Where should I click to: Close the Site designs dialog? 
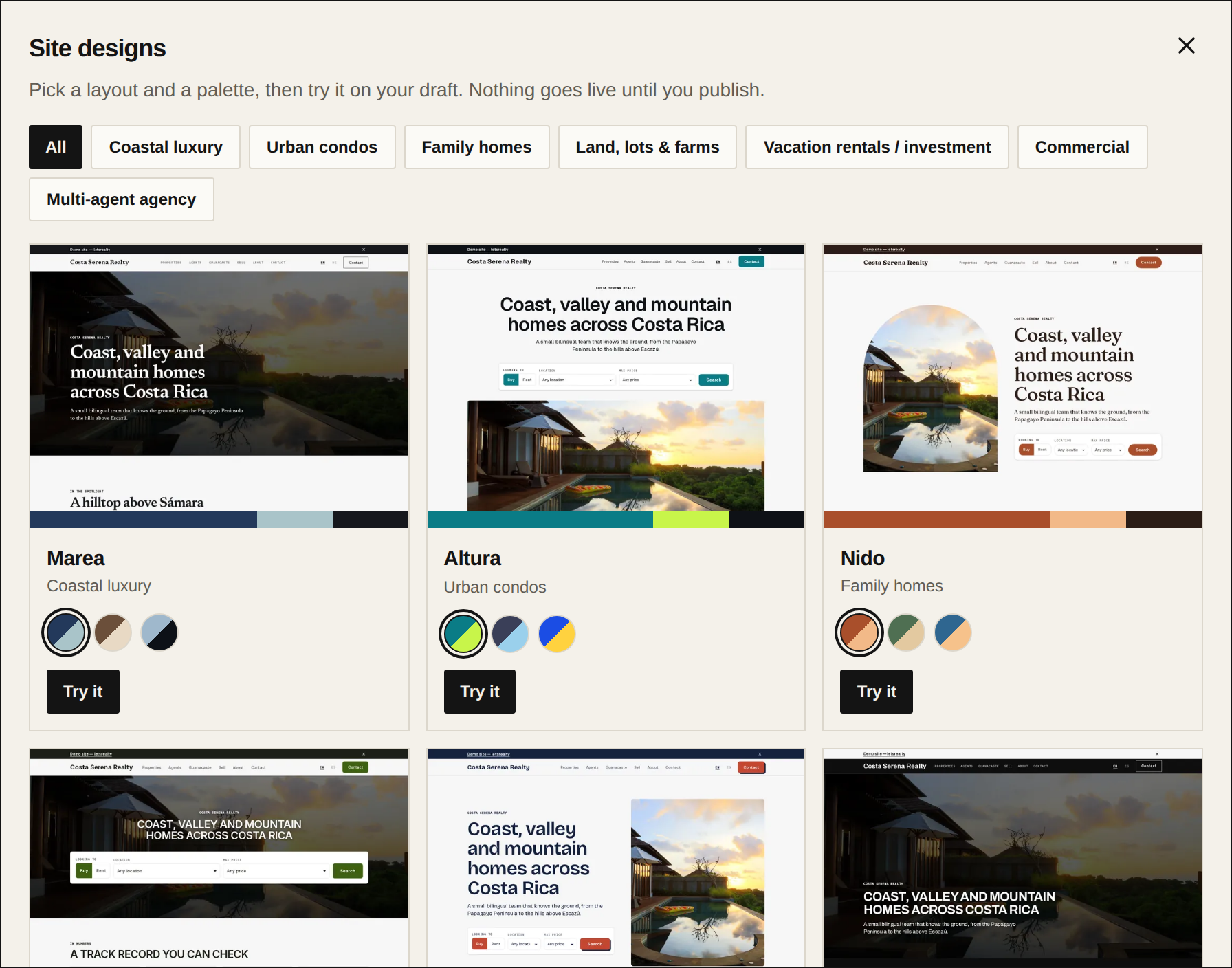[x=1186, y=45]
